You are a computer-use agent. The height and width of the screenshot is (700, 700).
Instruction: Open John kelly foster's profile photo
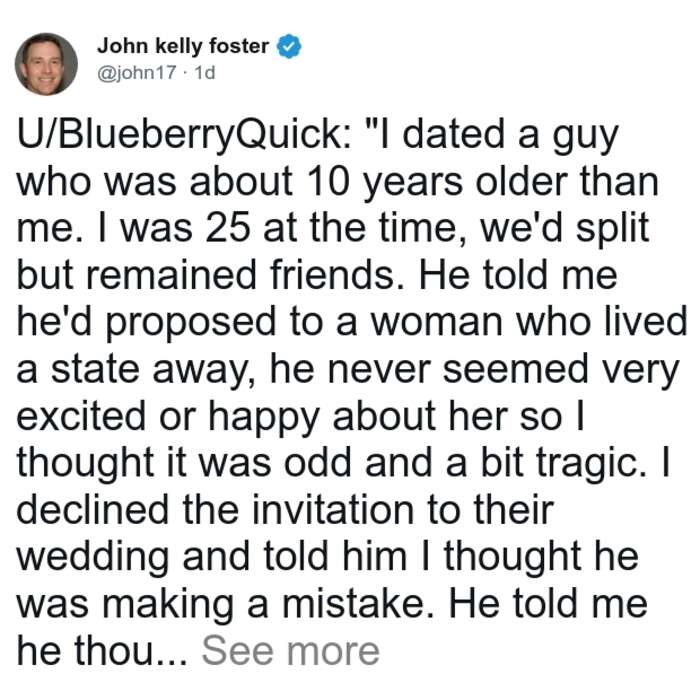pyautogui.click(x=46, y=64)
